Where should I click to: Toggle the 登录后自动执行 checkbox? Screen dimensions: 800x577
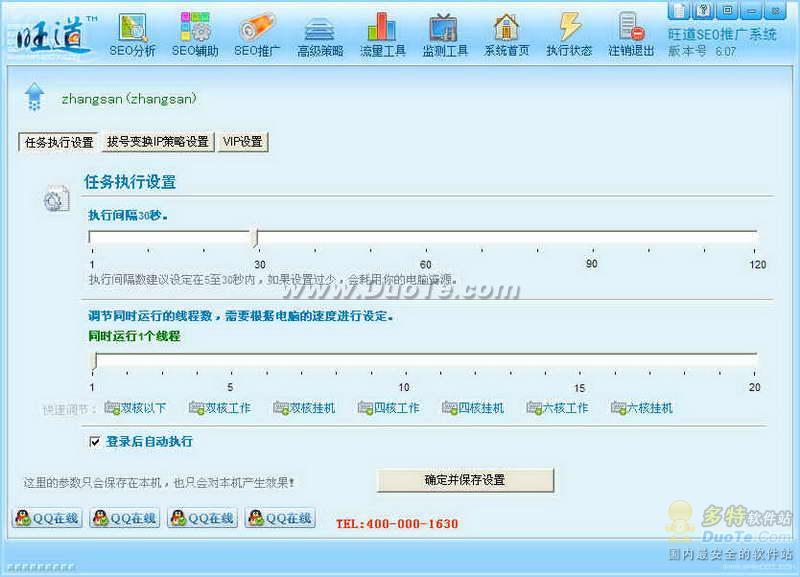click(95, 441)
